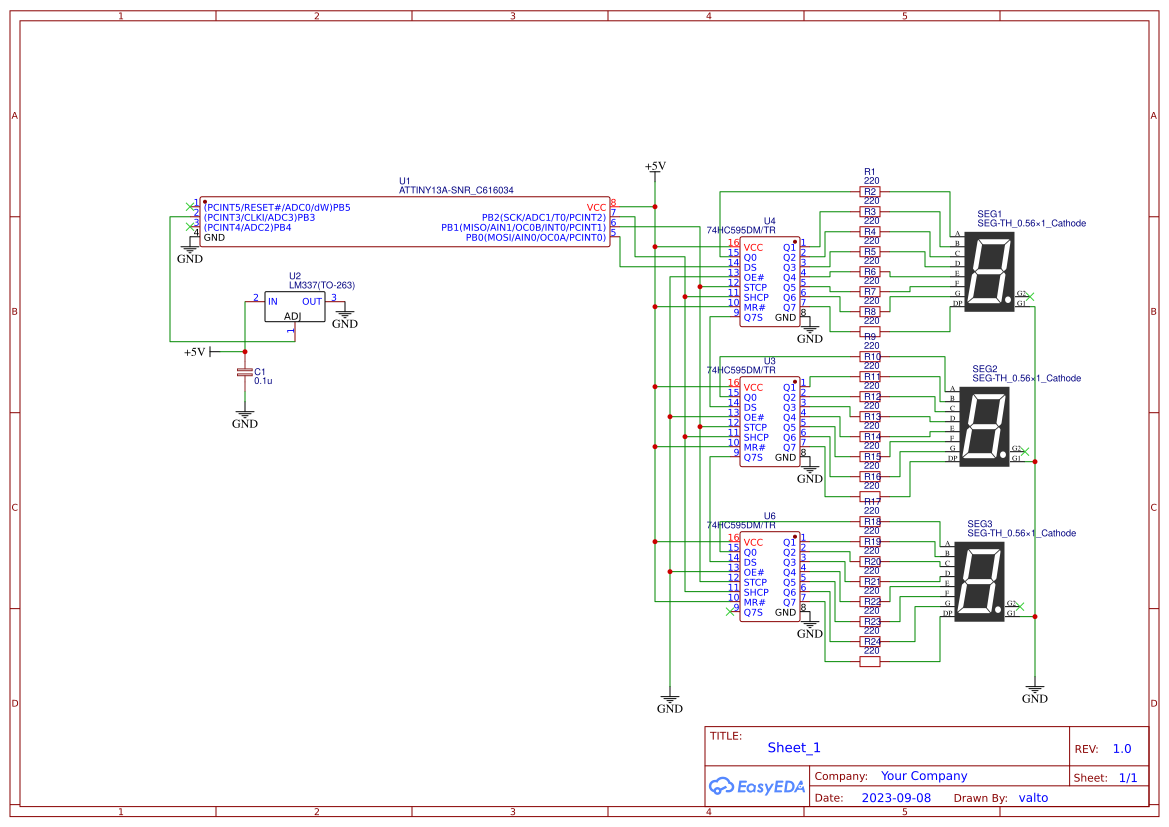Select the valto Drawn By name

pos(1033,797)
